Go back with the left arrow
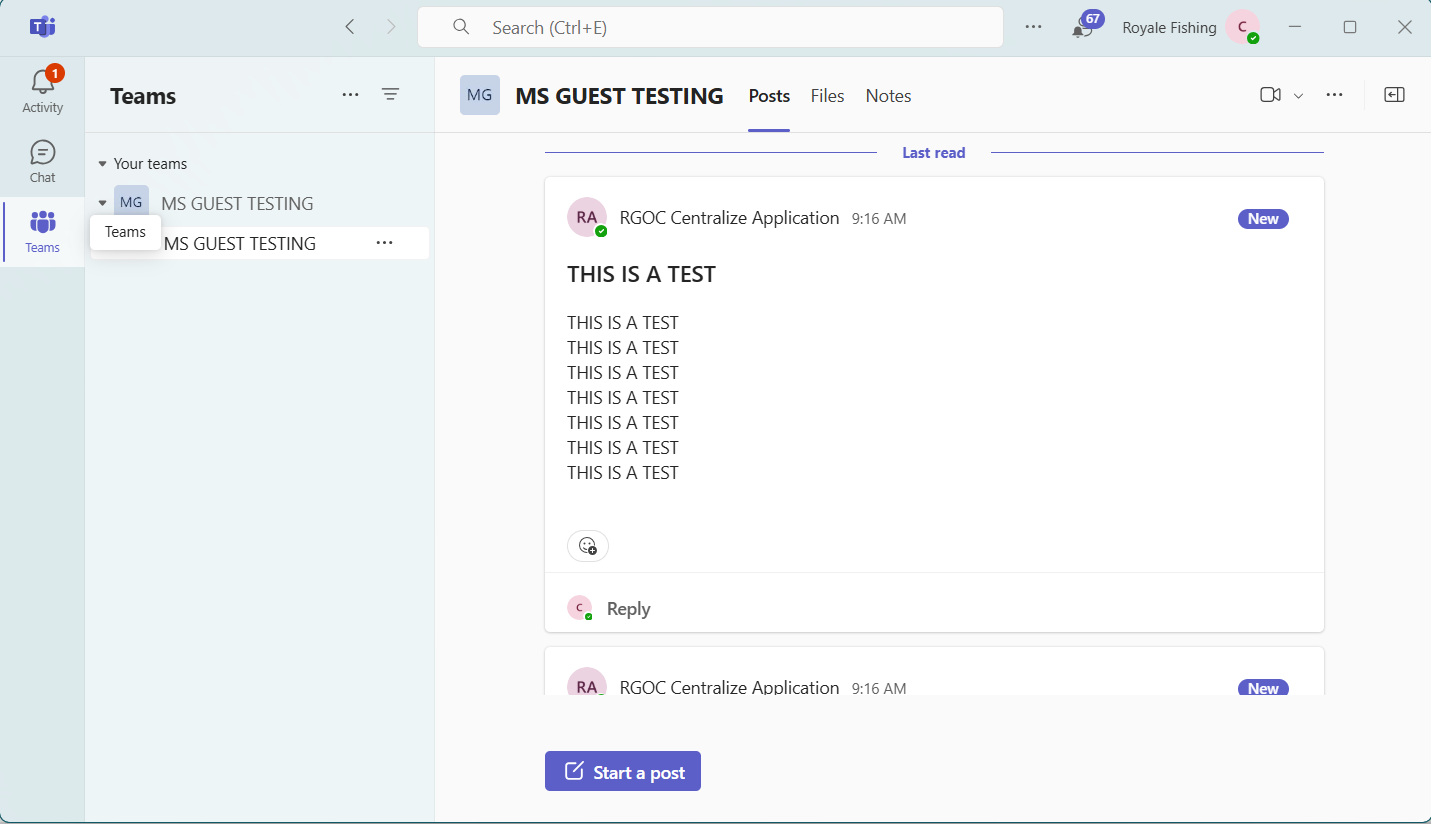The width and height of the screenshot is (1431, 824). [x=350, y=27]
